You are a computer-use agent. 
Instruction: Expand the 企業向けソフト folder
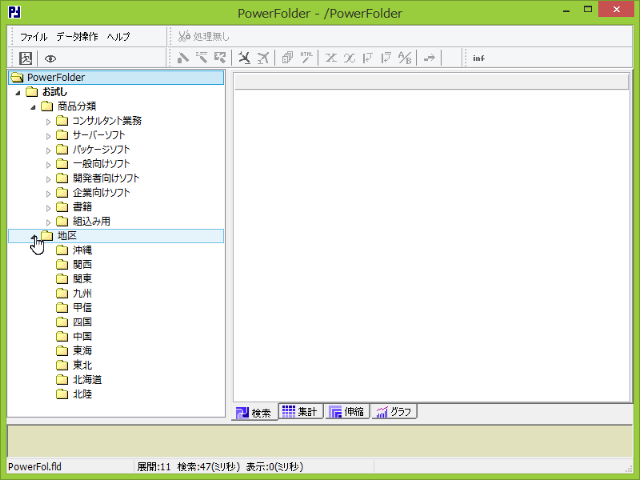pyautogui.click(x=48, y=193)
